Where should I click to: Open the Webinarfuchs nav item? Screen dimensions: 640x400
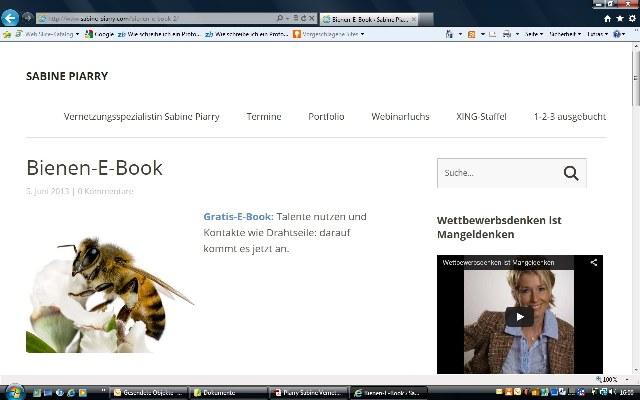(x=400, y=117)
